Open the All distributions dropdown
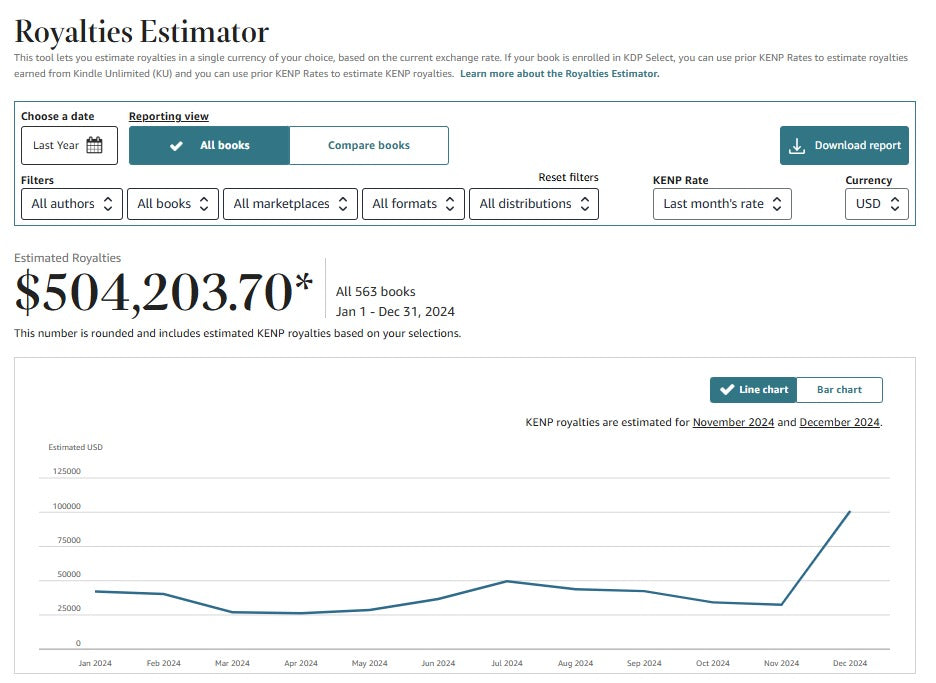Screen dimensions: 936x683 (x=533, y=204)
